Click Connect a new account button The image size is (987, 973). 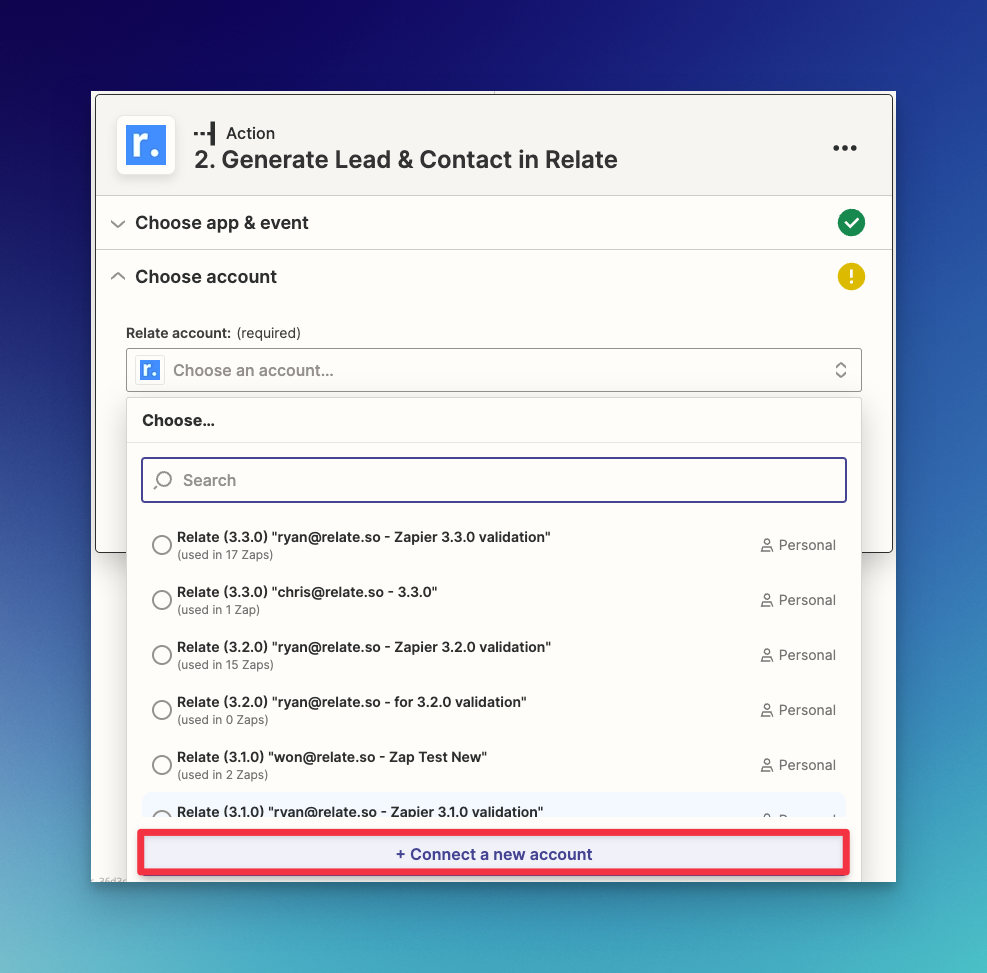pos(494,854)
